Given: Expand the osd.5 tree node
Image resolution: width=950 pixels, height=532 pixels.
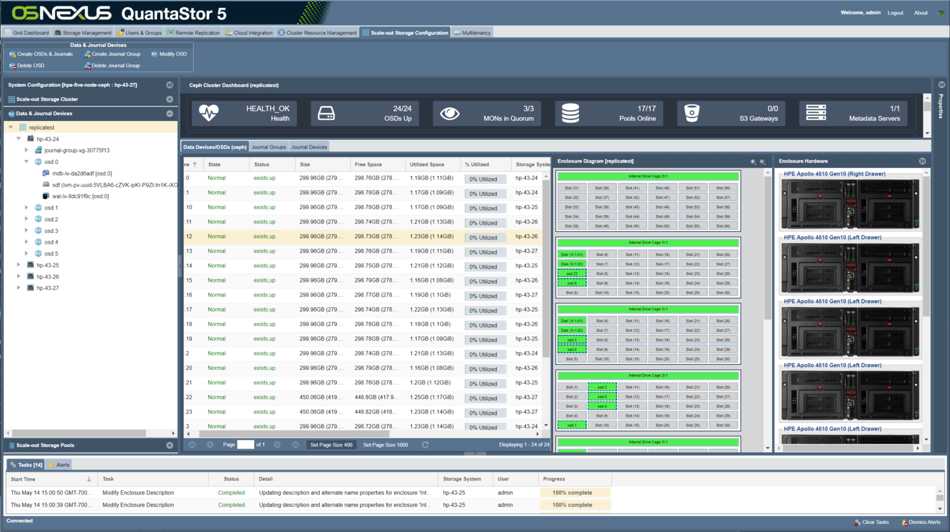Looking at the screenshot, I should 27,254.
